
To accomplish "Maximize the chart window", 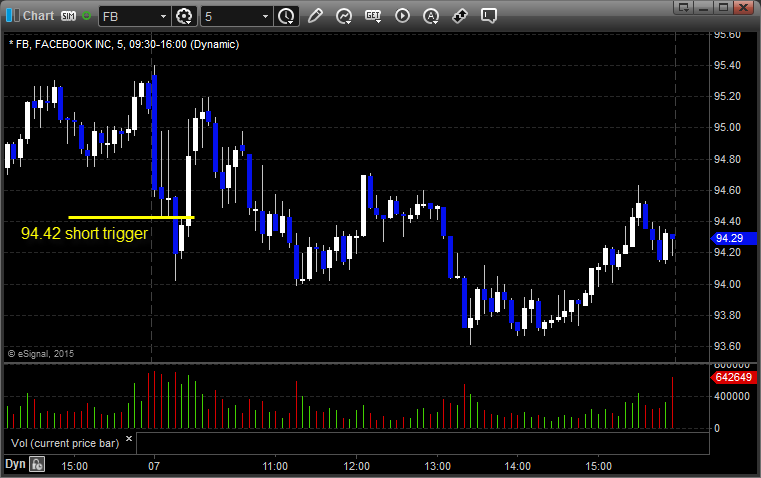I will (x=723, y=7).
